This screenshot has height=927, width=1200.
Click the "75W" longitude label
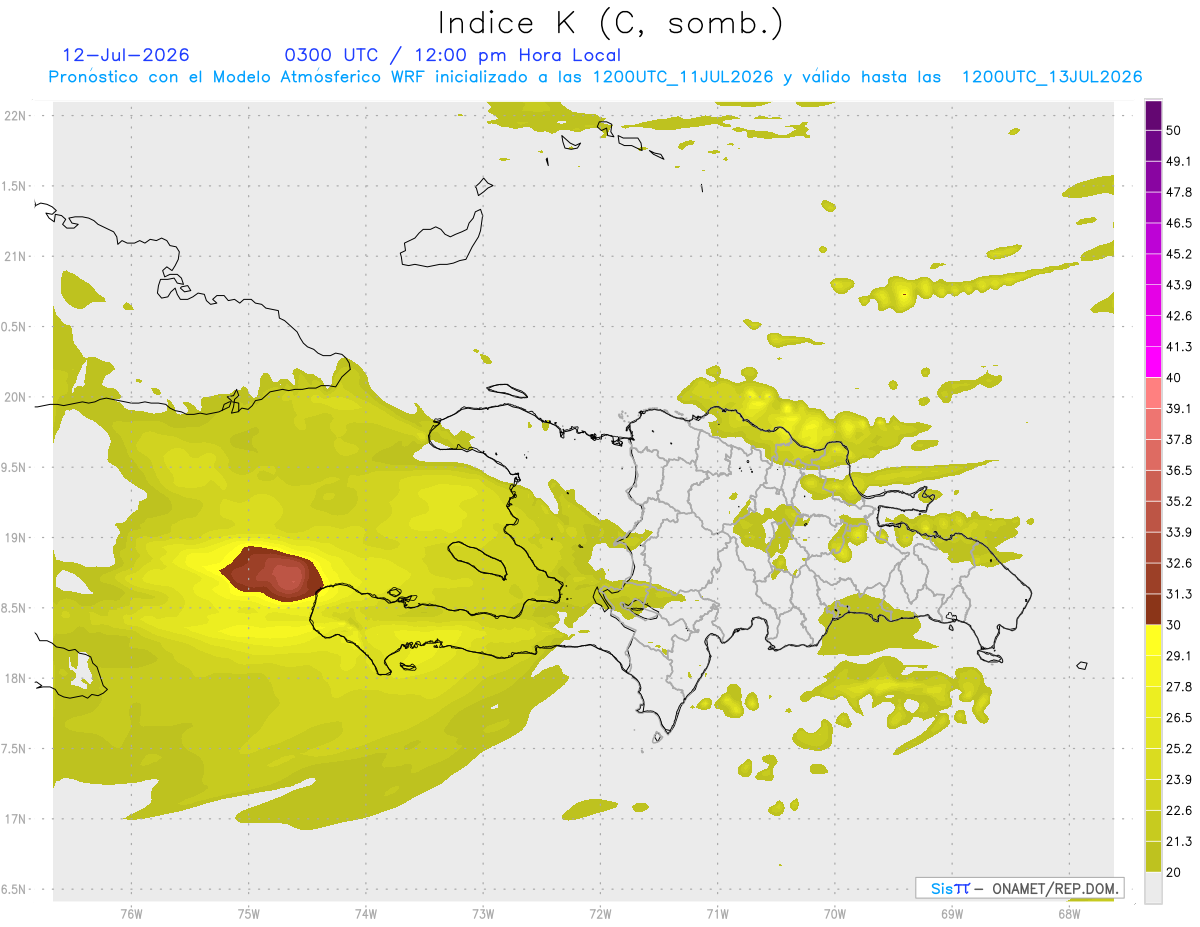tap(248, 913)
